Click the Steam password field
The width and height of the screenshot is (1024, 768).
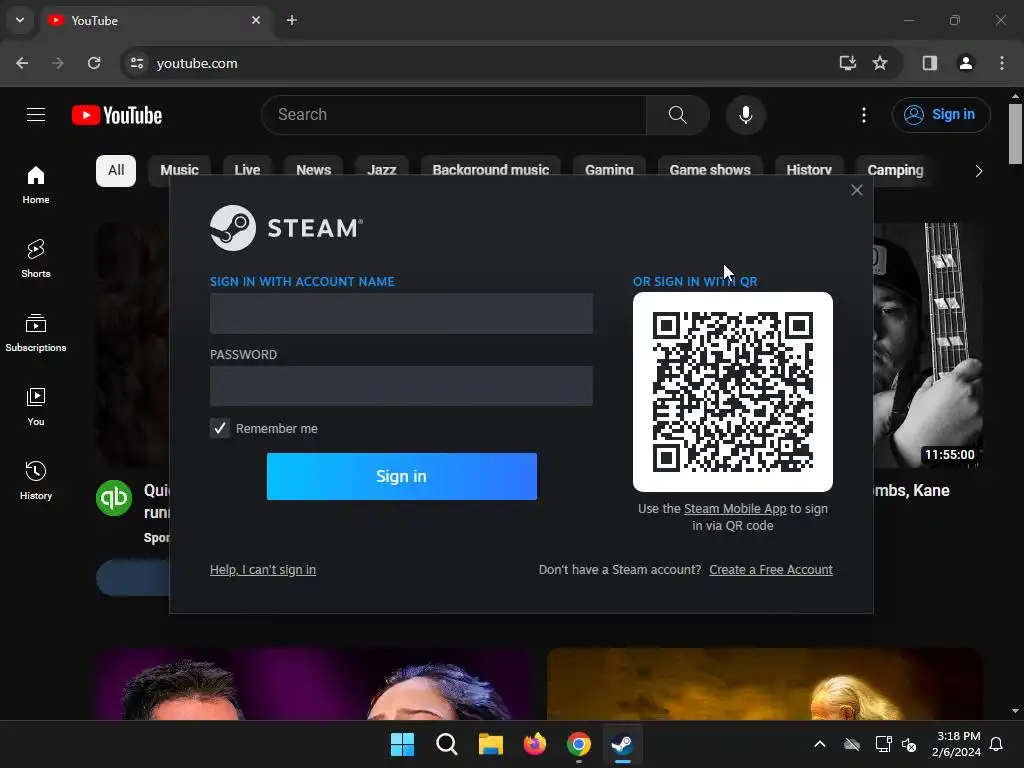(401, 386)
